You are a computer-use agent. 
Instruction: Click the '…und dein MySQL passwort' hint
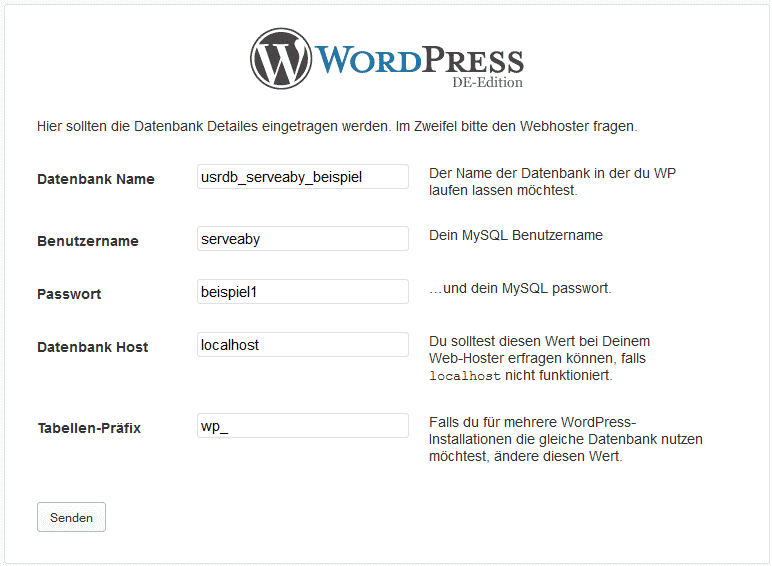click(520, 289)
